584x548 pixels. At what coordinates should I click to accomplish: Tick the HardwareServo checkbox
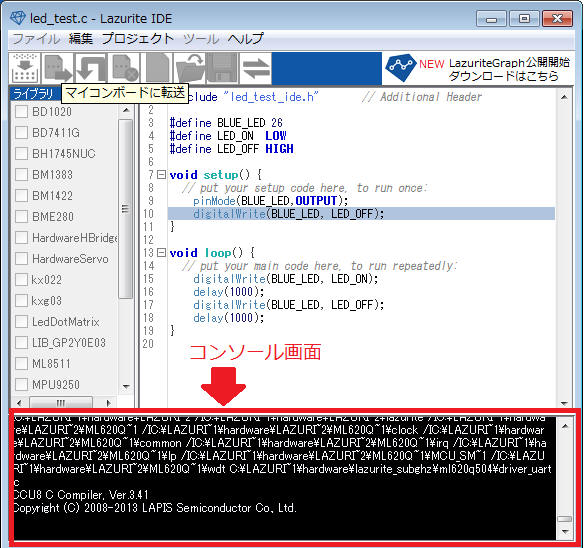pyautogui.click(x=22, y=259)
